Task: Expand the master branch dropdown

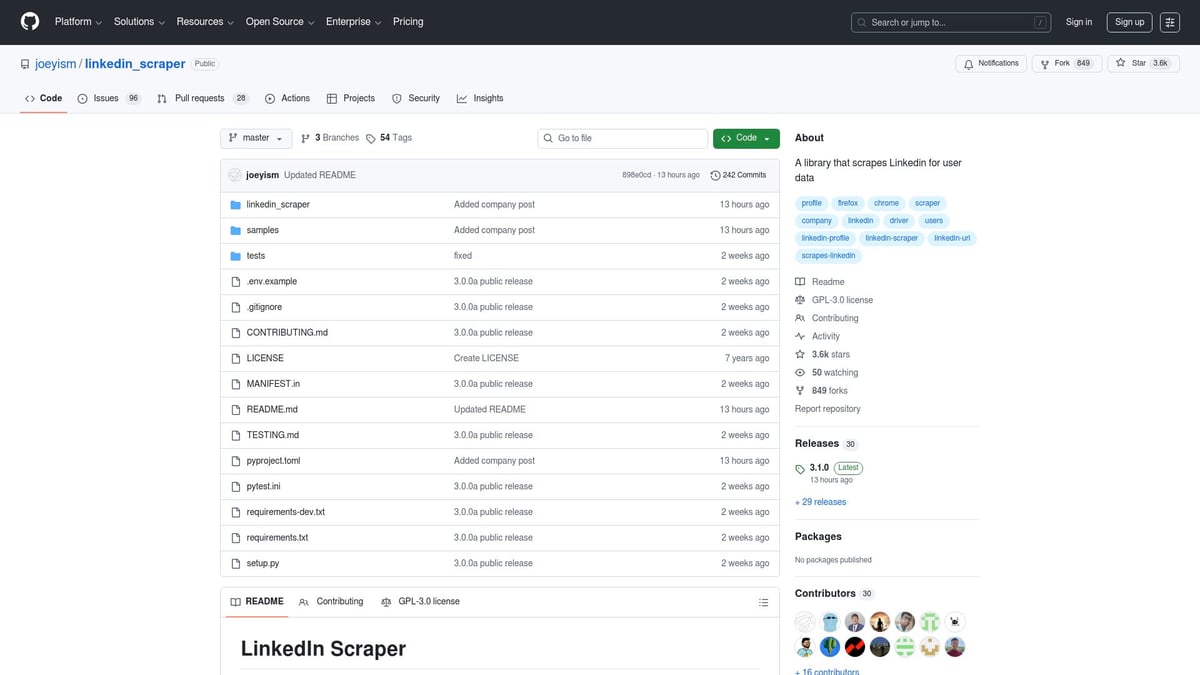Action: pos(256,138)
